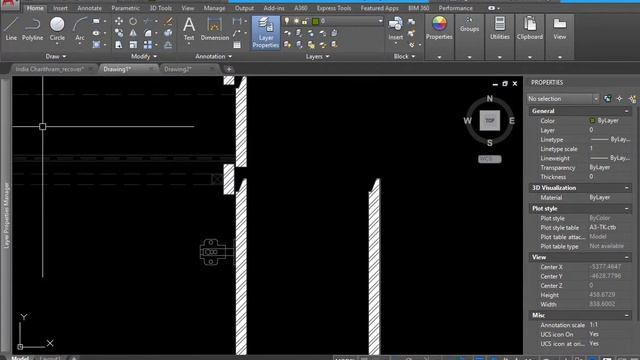Open the Clipboard panel
This screenshot has height=360, width=640.
[x=530, y=28]
